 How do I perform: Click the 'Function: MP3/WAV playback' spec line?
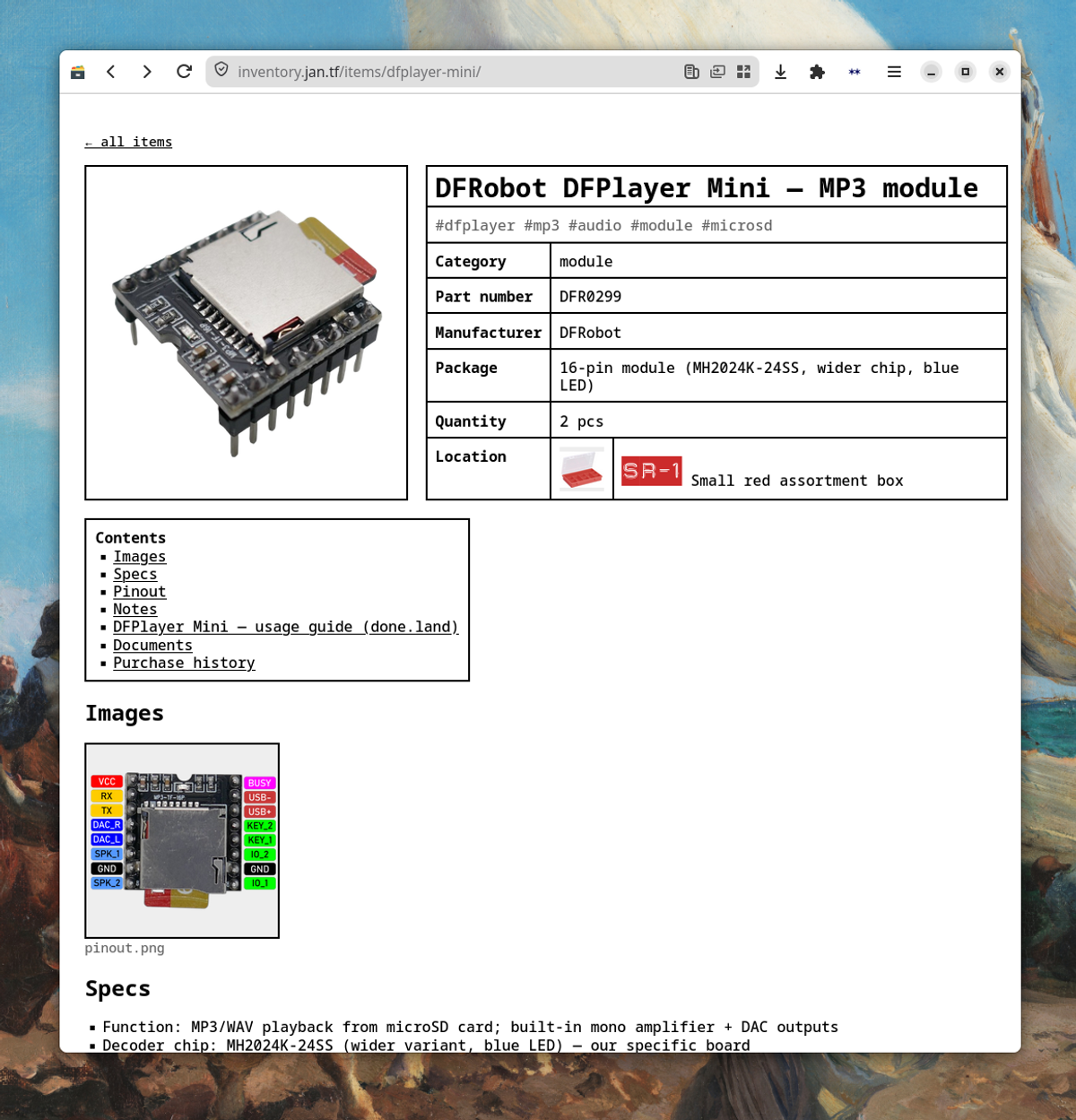pos(471,1027)
